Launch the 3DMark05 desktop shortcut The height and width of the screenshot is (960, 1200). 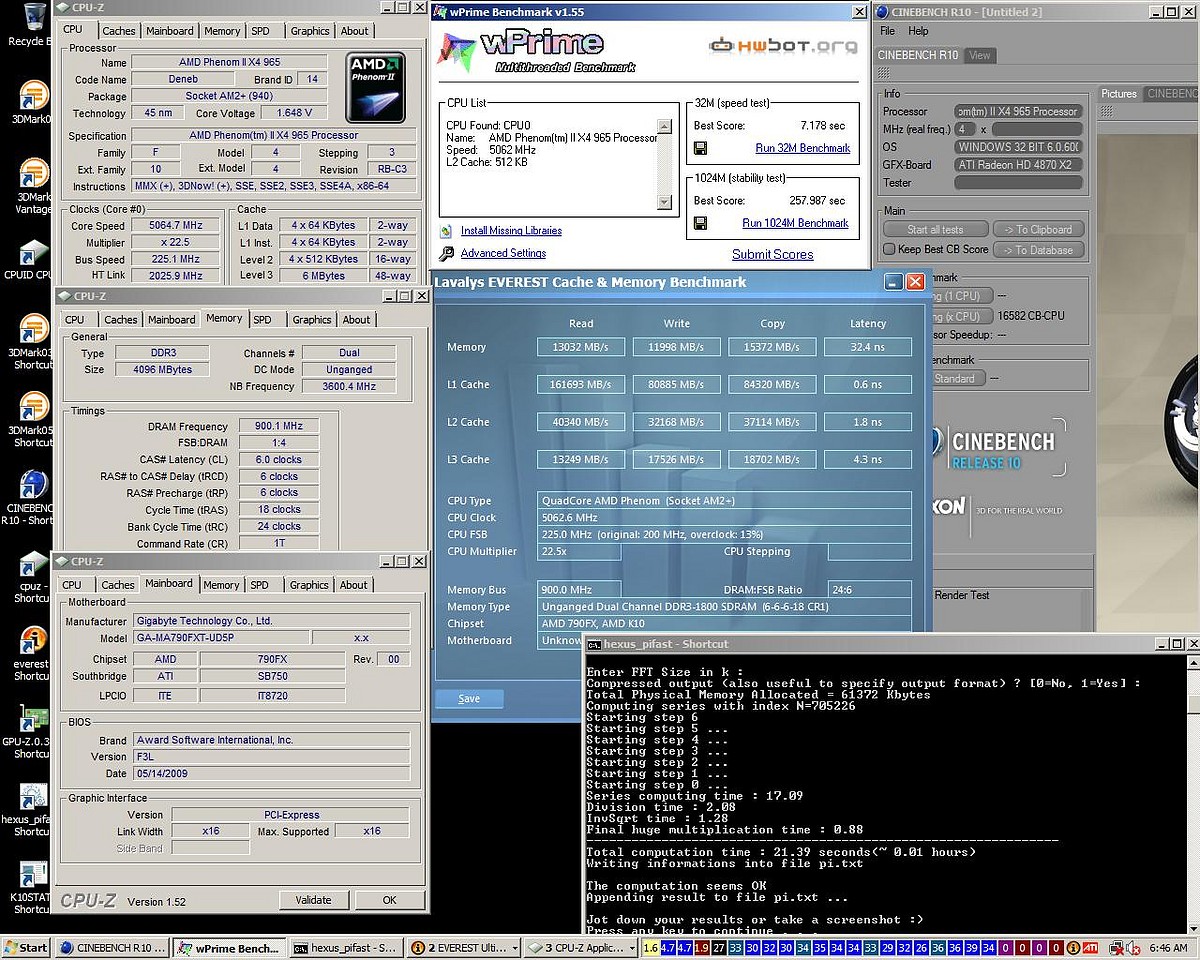(x=34, y=407)
